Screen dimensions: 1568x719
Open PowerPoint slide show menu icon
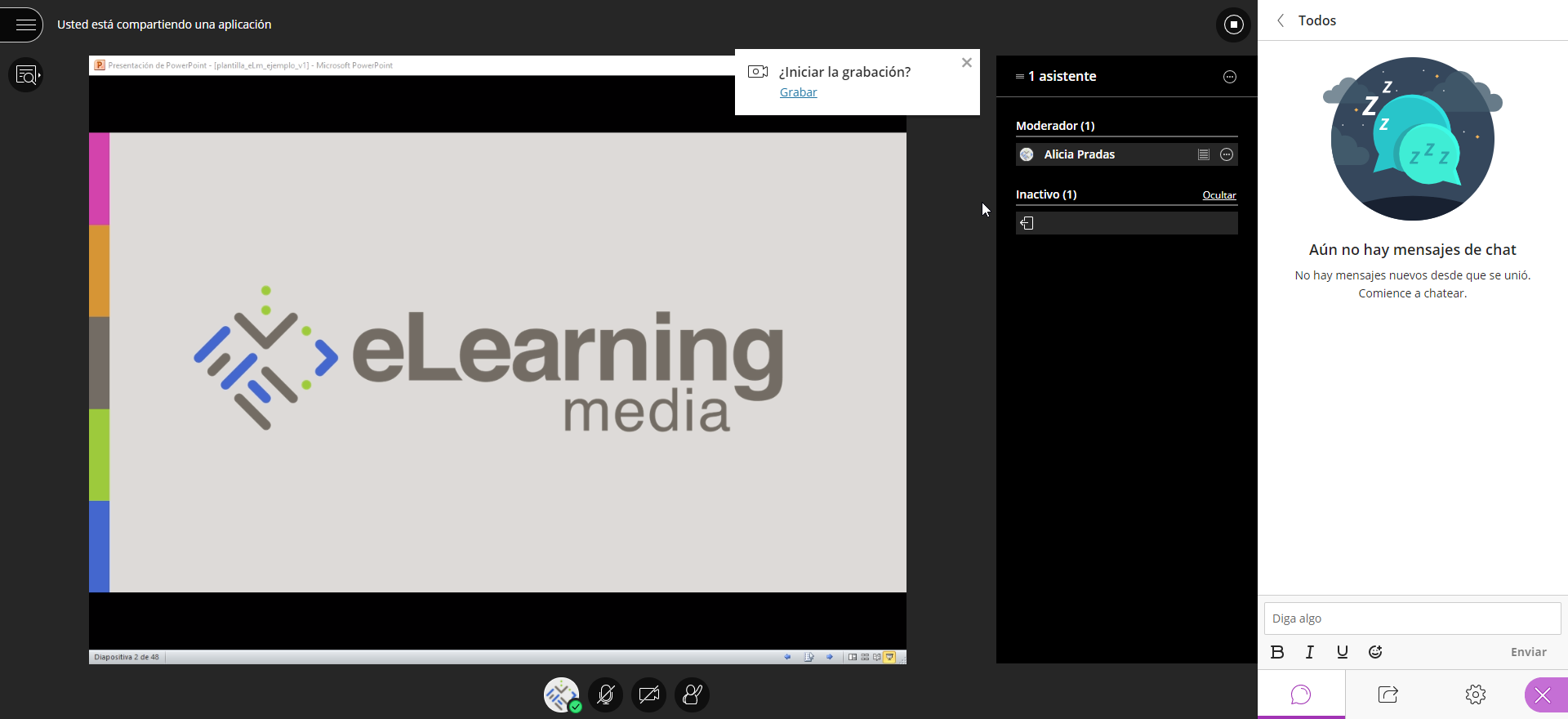click(808, 657)
